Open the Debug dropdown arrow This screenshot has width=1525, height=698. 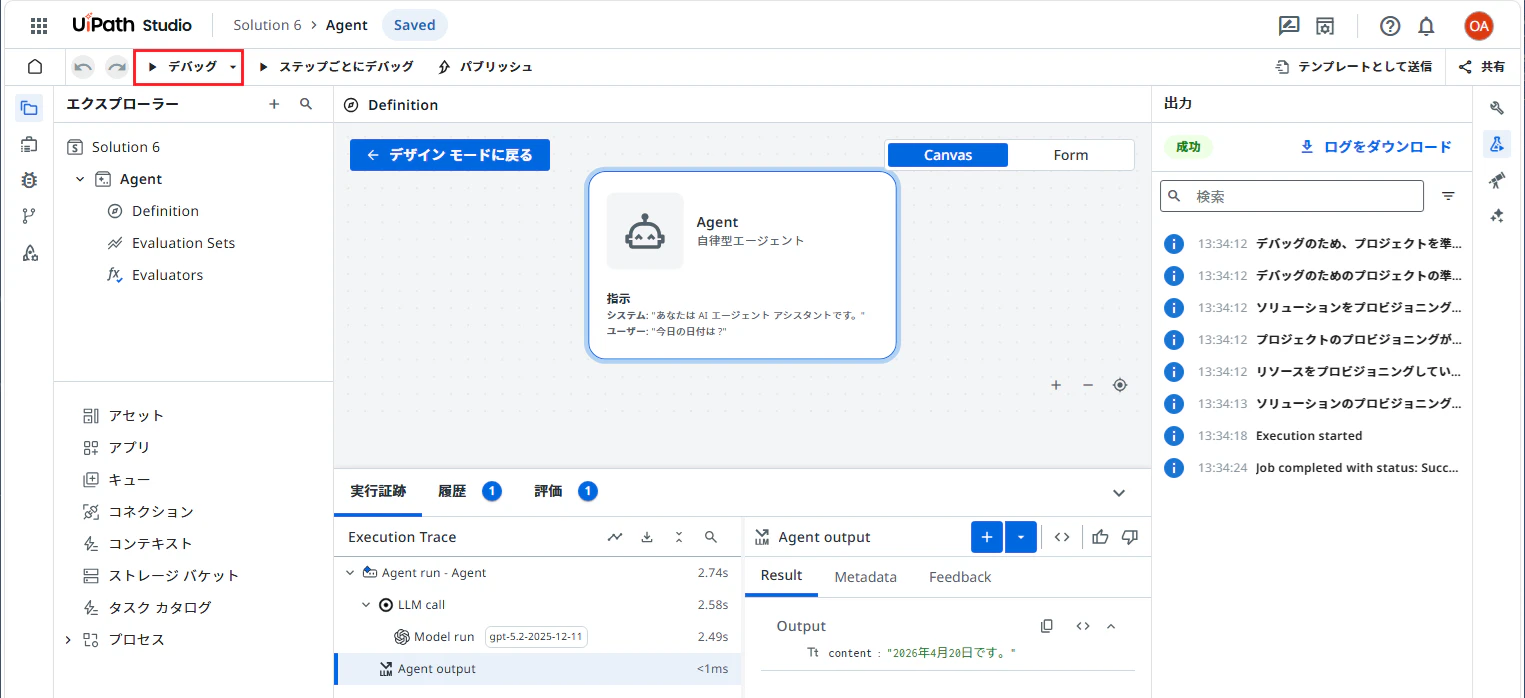click(x=233, y=67)
